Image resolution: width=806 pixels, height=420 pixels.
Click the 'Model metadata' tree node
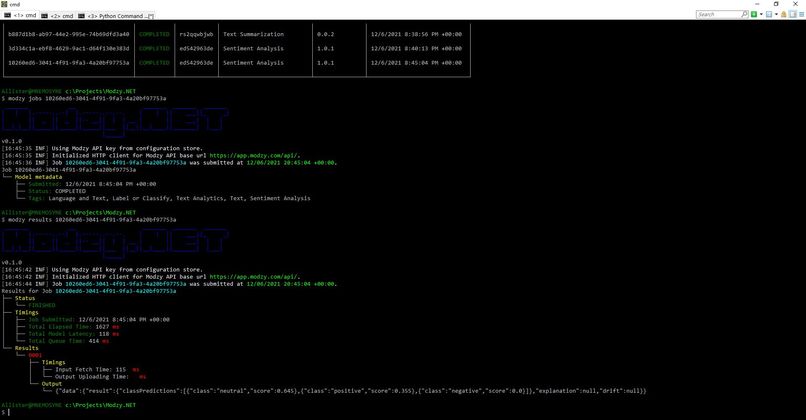38,177
